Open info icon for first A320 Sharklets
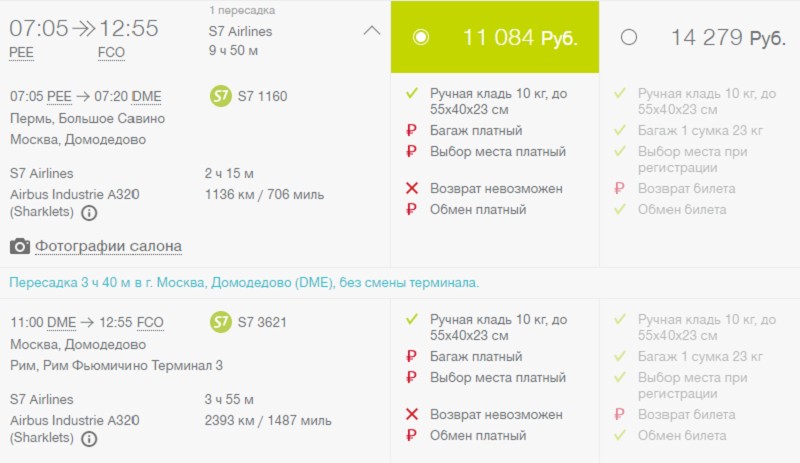800x463 pixels. pos(89,213)
